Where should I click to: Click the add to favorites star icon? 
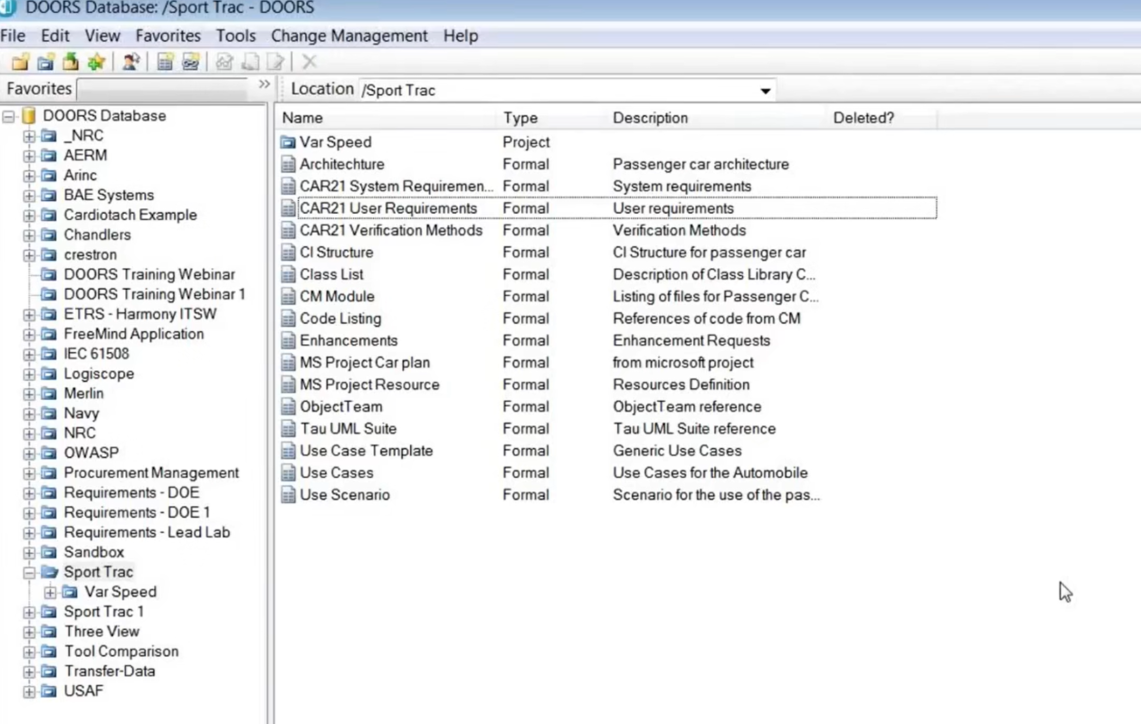point(96,62)
